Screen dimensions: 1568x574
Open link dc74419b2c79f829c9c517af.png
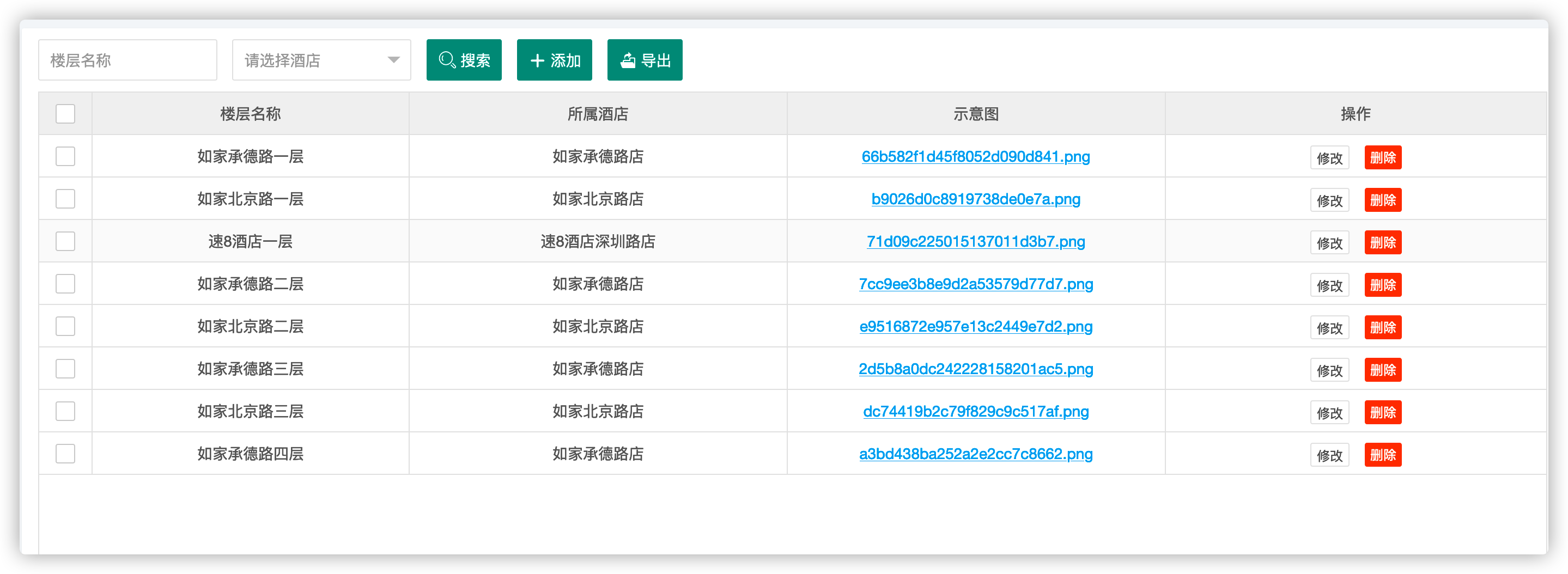tap(976, 412)
